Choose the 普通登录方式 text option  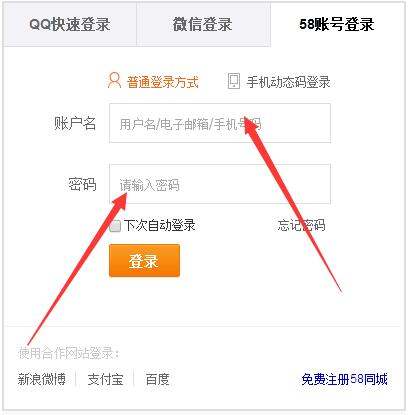[x=162, y=82]
